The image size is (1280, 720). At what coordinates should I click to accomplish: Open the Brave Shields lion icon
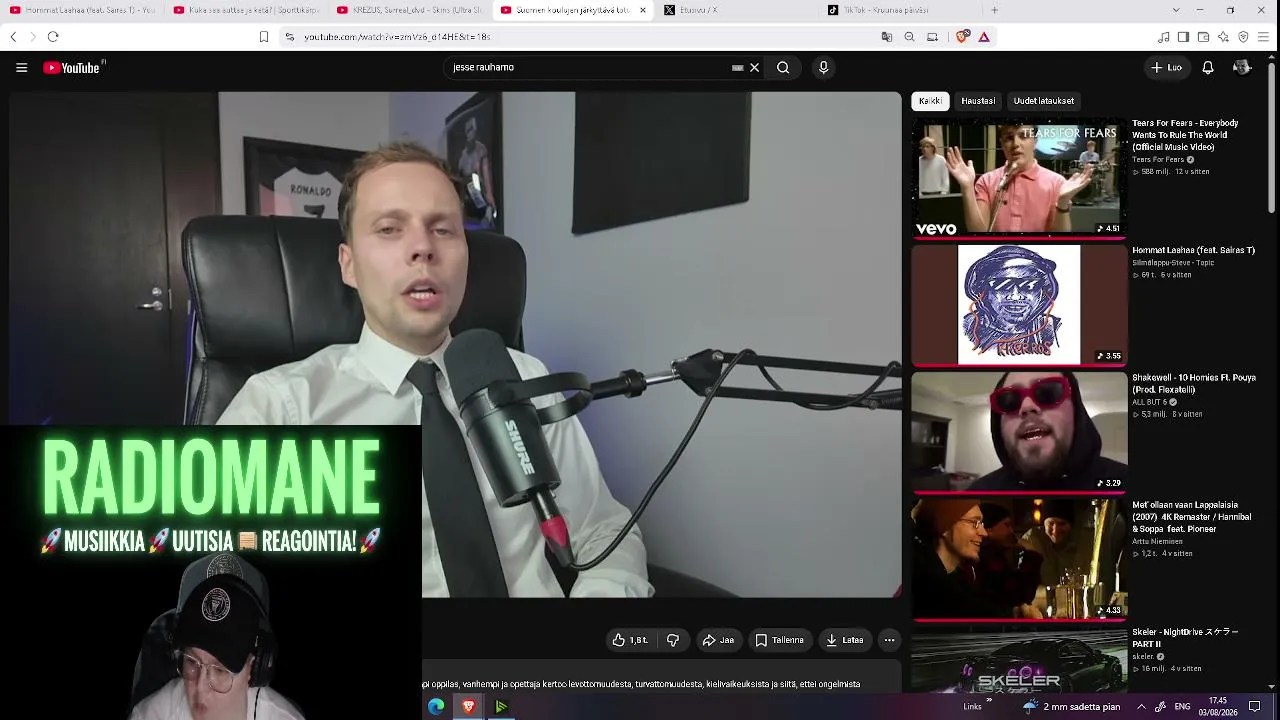click(x=962, y=37)
